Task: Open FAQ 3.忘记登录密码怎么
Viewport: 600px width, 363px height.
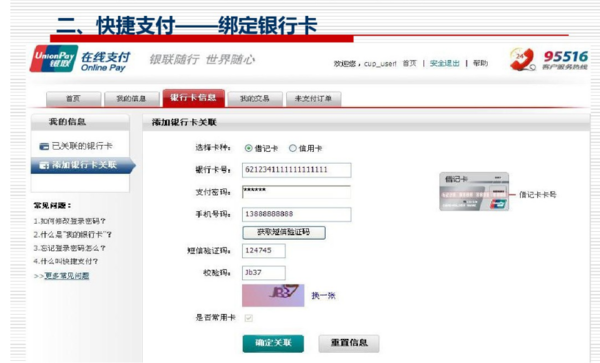Action: (x=69, y=248)
